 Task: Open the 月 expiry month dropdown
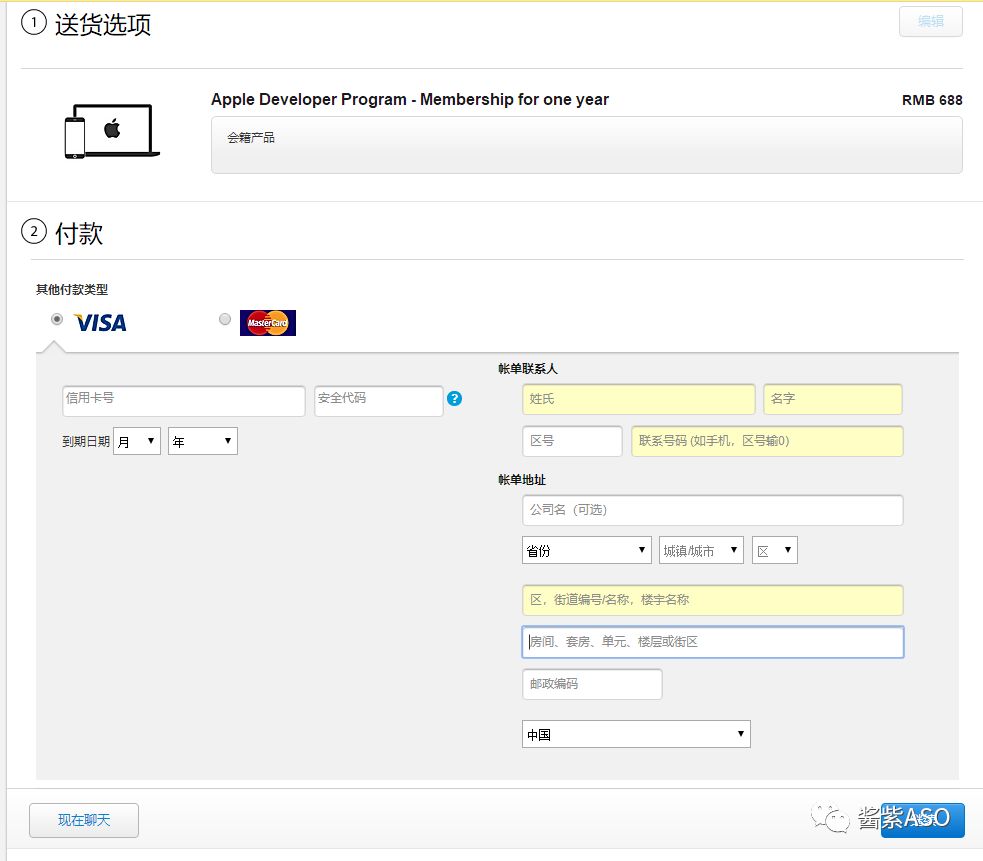click(x=137, y=441)
